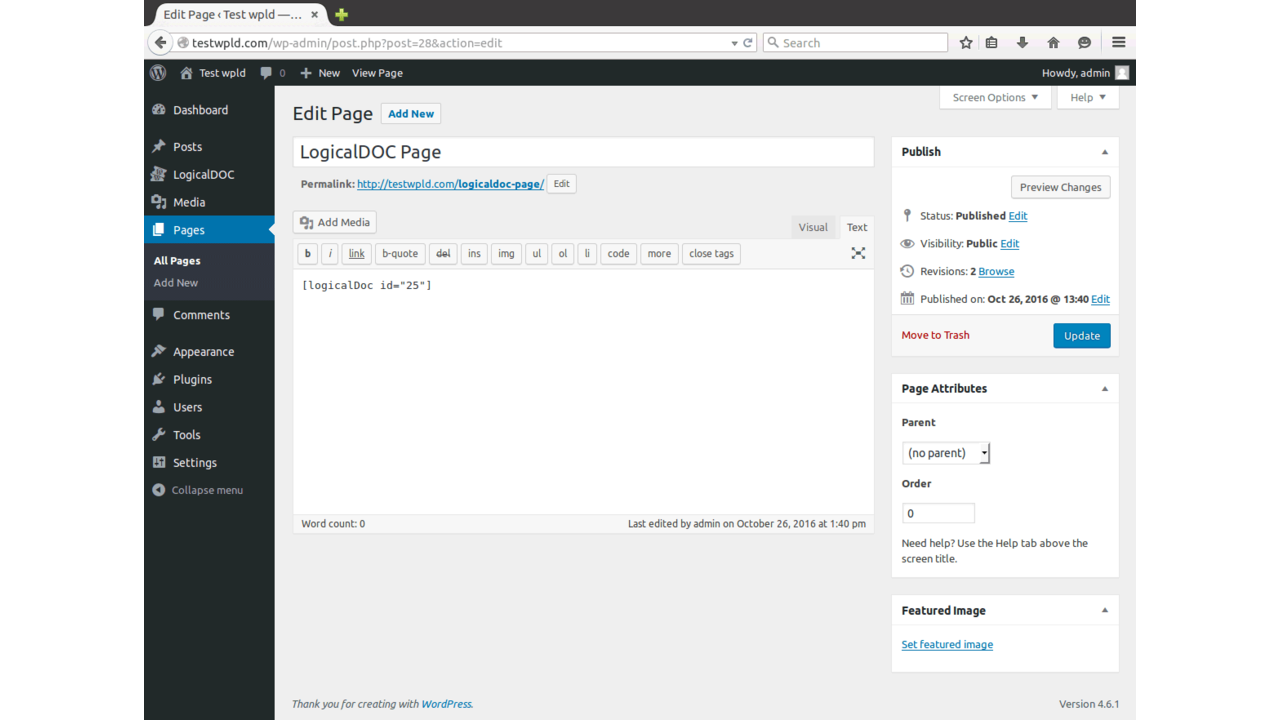
Task: Click the del quicktag button
Action: coord(443,254)
